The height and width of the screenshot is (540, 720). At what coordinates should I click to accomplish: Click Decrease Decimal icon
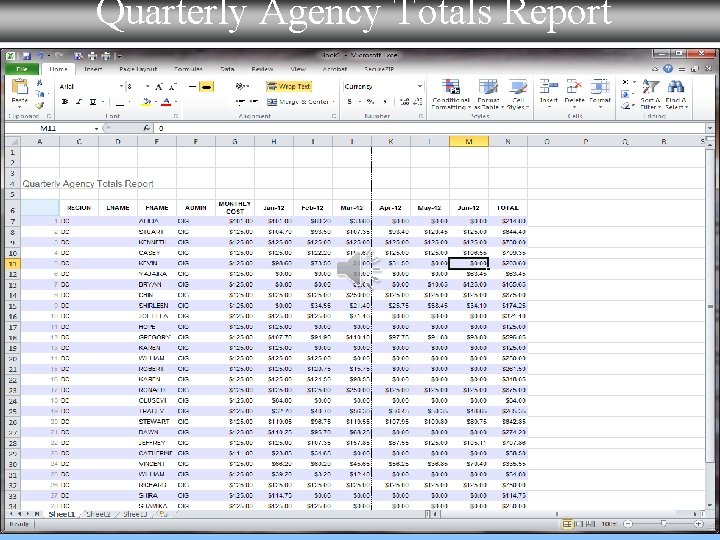[417, 101]
